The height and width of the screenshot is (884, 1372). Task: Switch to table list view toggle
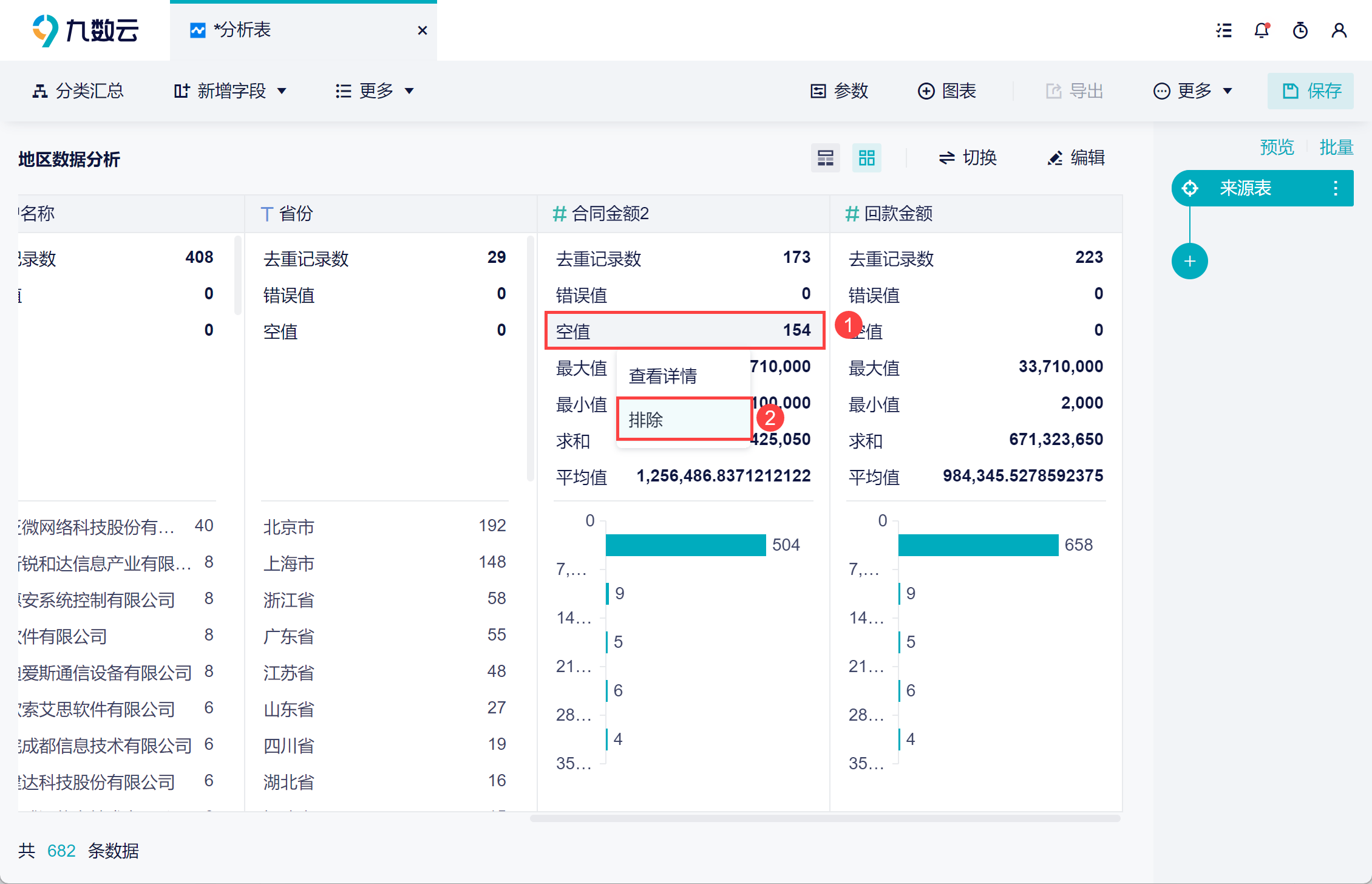(825, 158)
